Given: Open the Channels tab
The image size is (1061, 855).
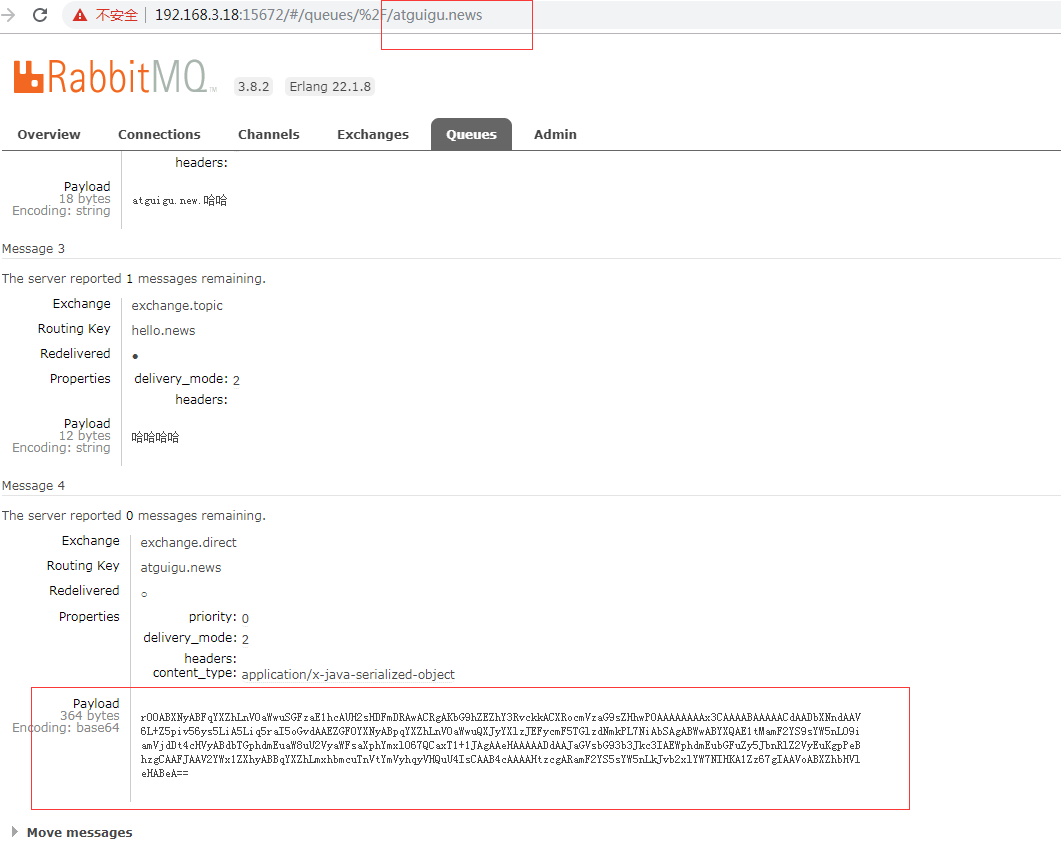Looking at the screenshot, I should [x=268, y=134].
